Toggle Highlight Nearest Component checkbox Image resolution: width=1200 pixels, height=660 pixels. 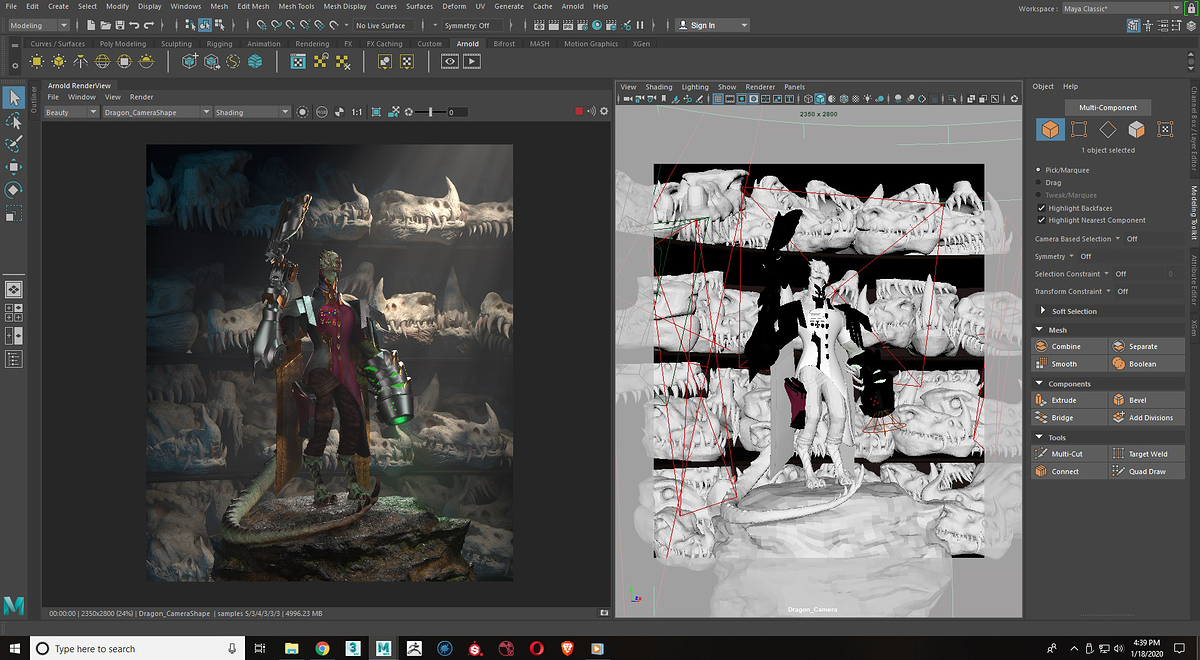click(1041, 220)
